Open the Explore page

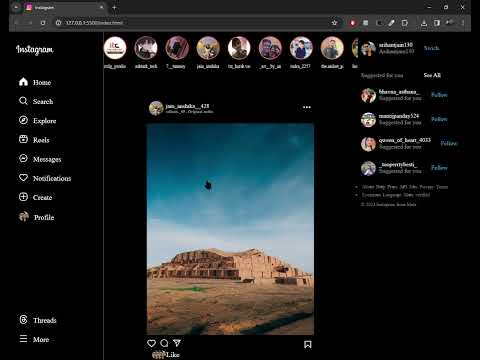point(37,120)
